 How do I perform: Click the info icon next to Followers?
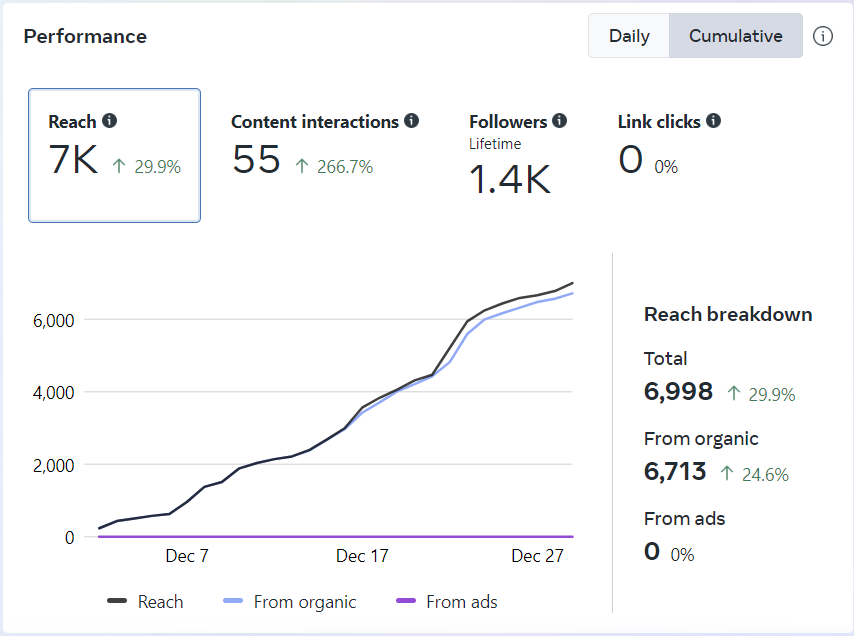[559, 120]
